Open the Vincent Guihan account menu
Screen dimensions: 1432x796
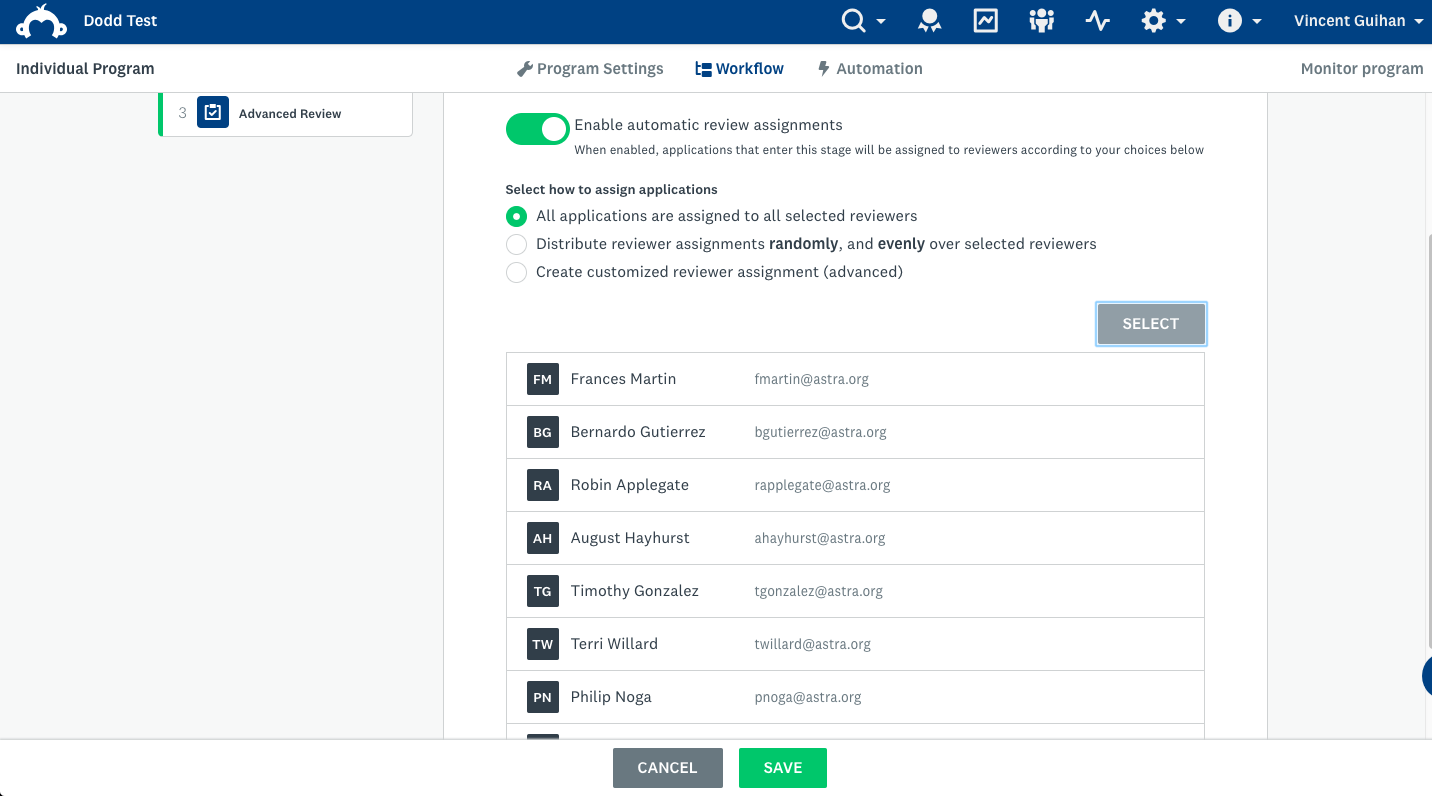pos(1359,21)
